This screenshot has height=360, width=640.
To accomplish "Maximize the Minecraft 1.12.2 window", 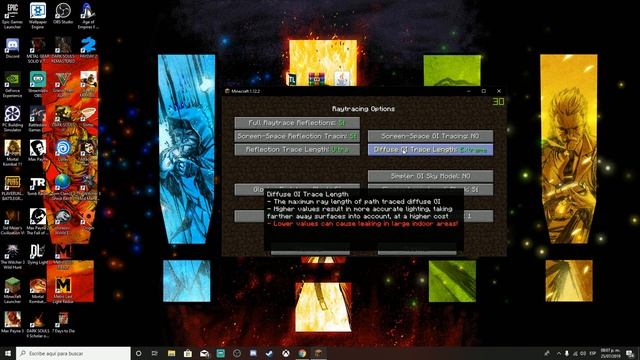I will [x=483, y=91].
